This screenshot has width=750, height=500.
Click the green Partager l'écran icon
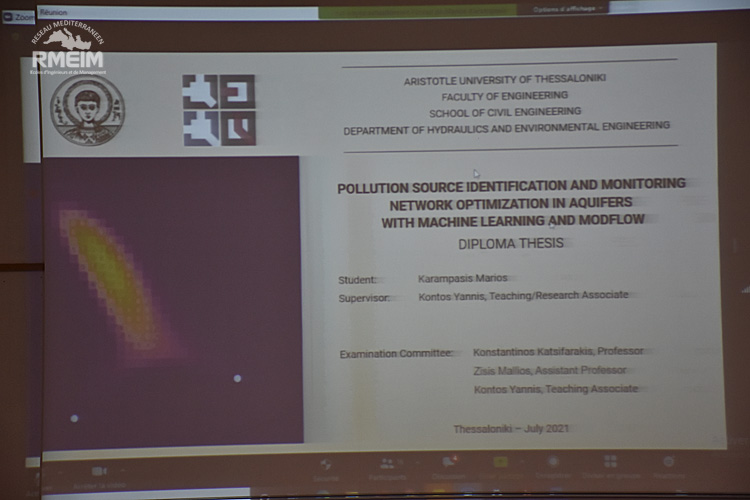(500, 462)
